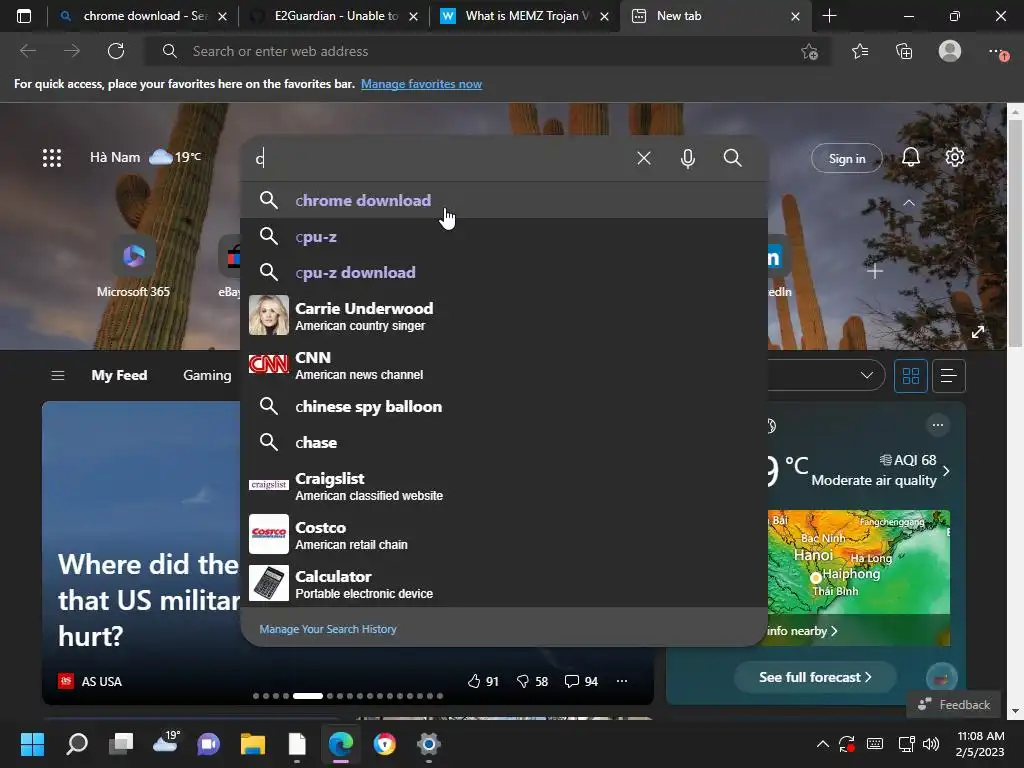Viewport: 1024px width, 768px height.
Task: Open the Favorites list icon
Action: pos(859,51)
